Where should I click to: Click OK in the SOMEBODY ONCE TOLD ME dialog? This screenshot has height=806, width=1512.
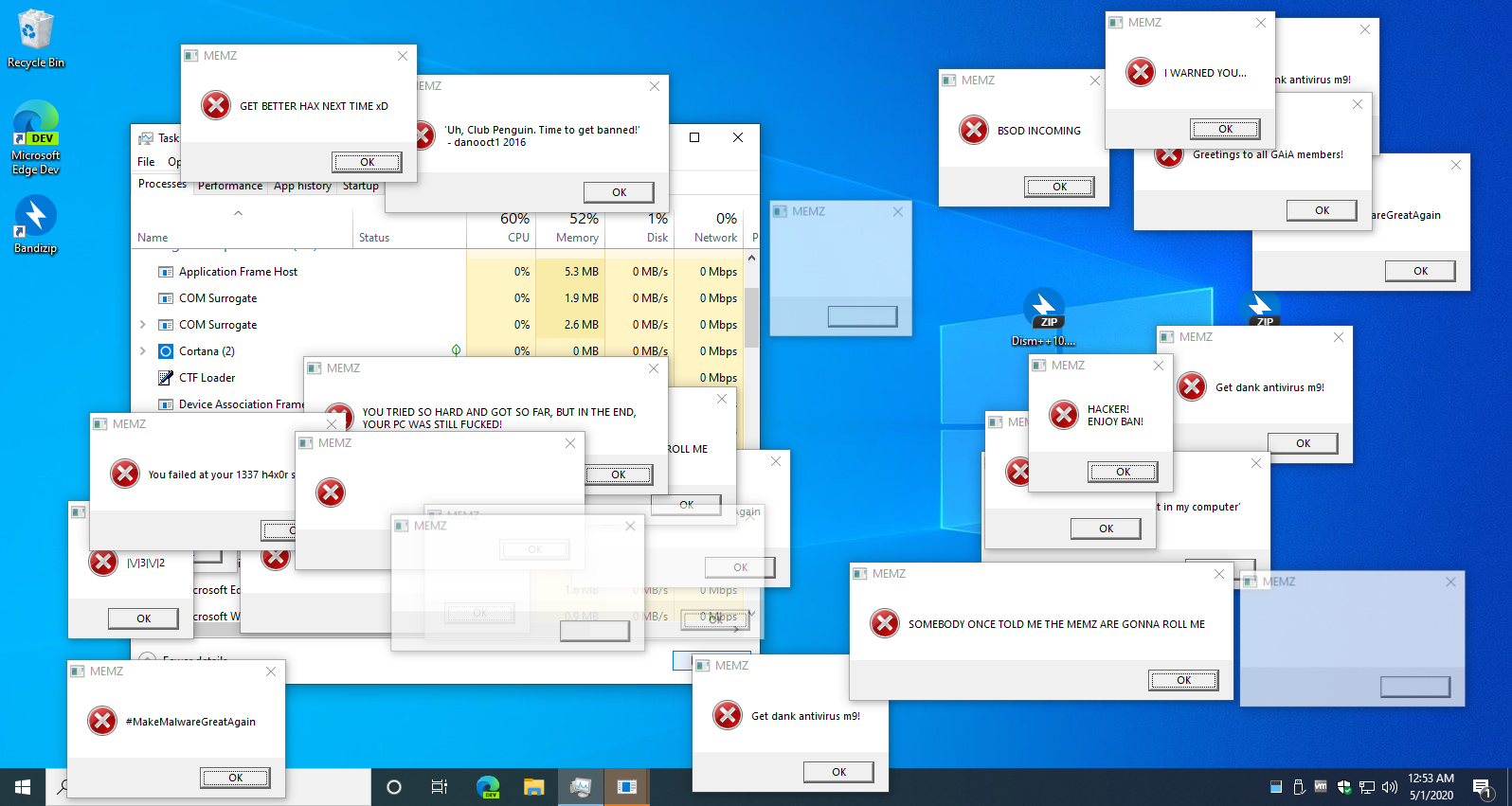[x=1183, y=680]
